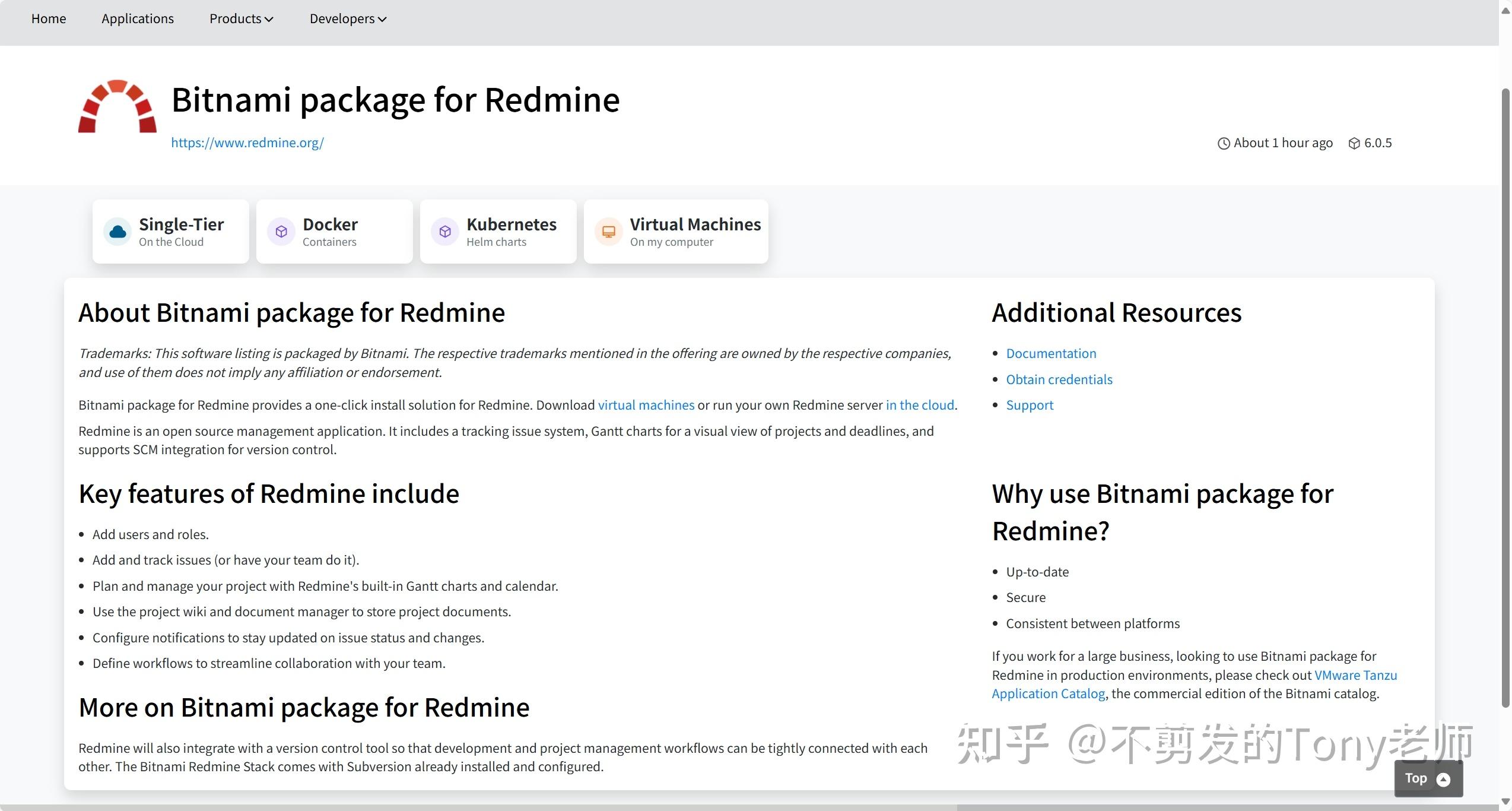1512x811 pixels.
Task: Click the package icon beside version 6.0.5
Action: 1354,142
